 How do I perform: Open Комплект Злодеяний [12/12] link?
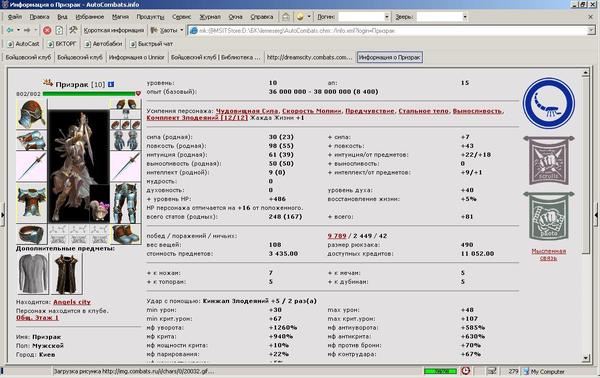click(197, 118)
